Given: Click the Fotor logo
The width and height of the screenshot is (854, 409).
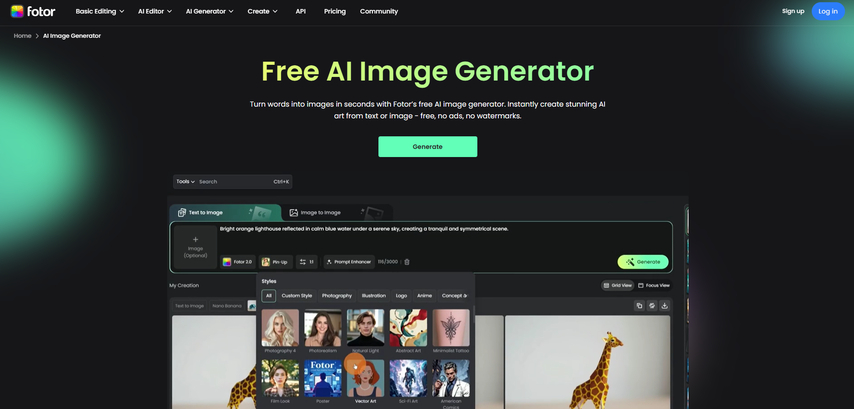Looking at the screenshot, I should click(33, 11).
